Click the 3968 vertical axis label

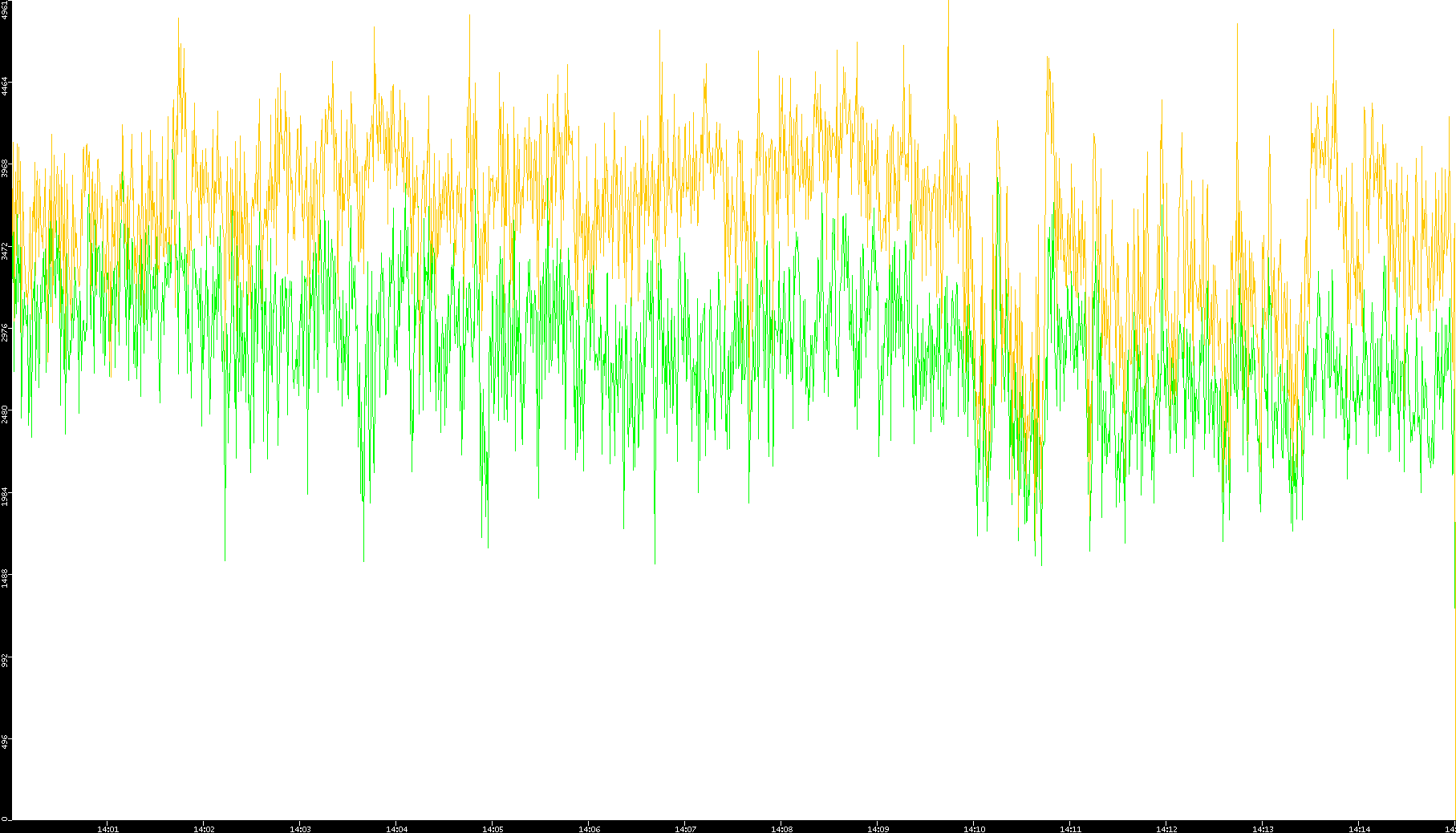[x=6, y=168]
